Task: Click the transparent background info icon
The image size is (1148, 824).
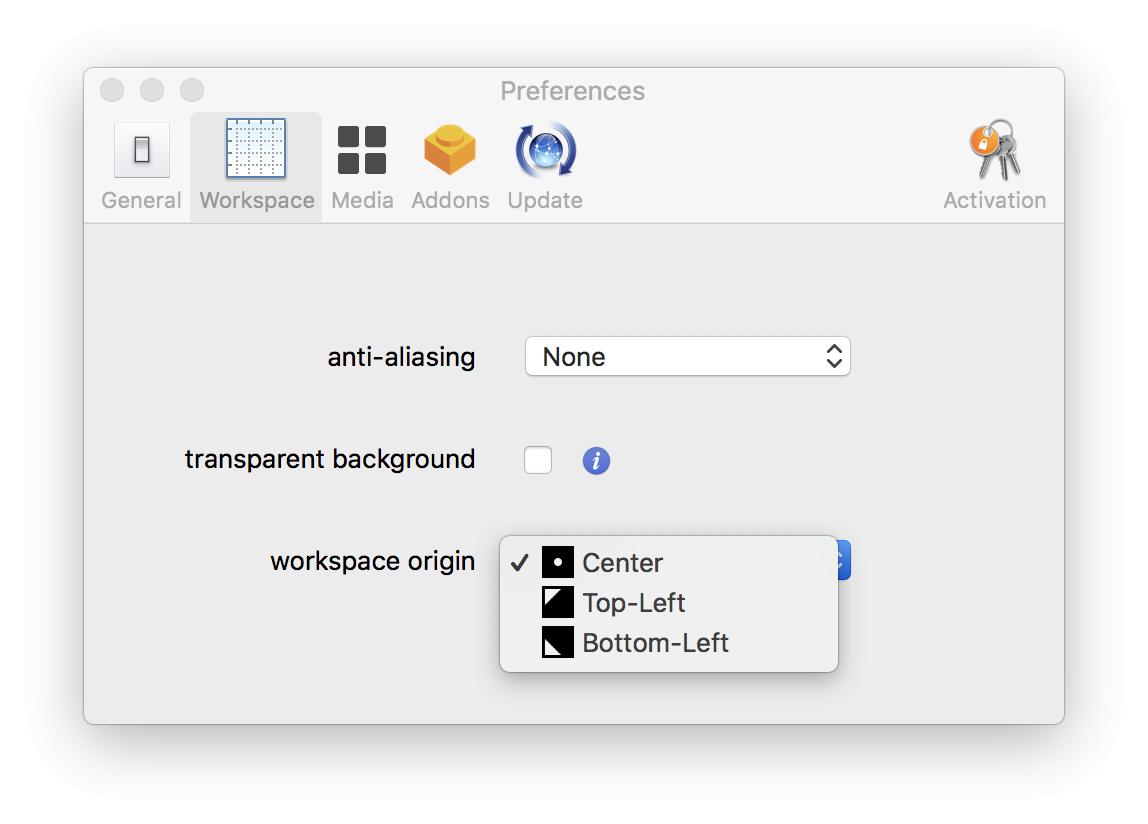Action: (x=596, y=461)
